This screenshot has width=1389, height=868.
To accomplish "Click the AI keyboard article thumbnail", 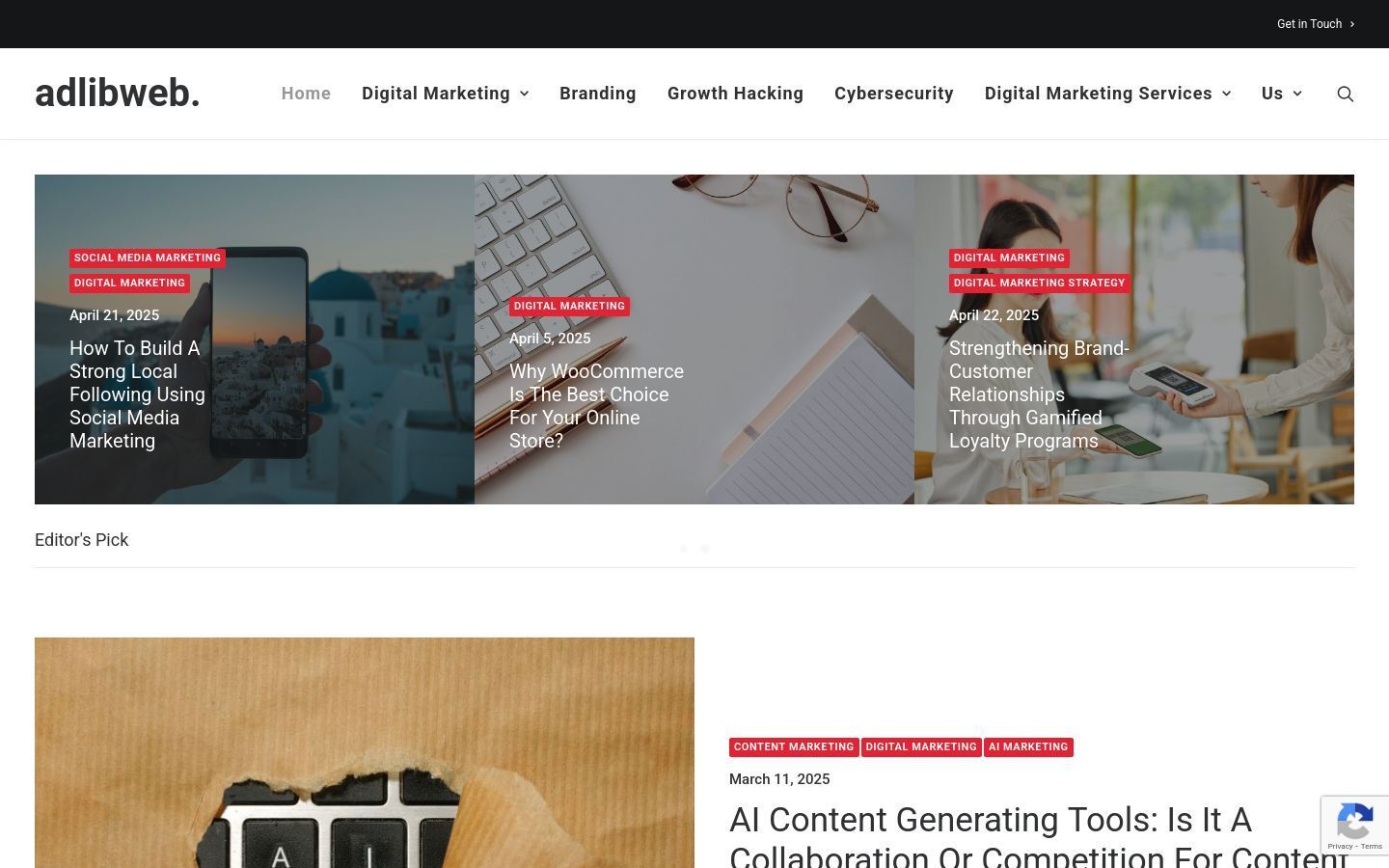I will [x=365, y=752].
